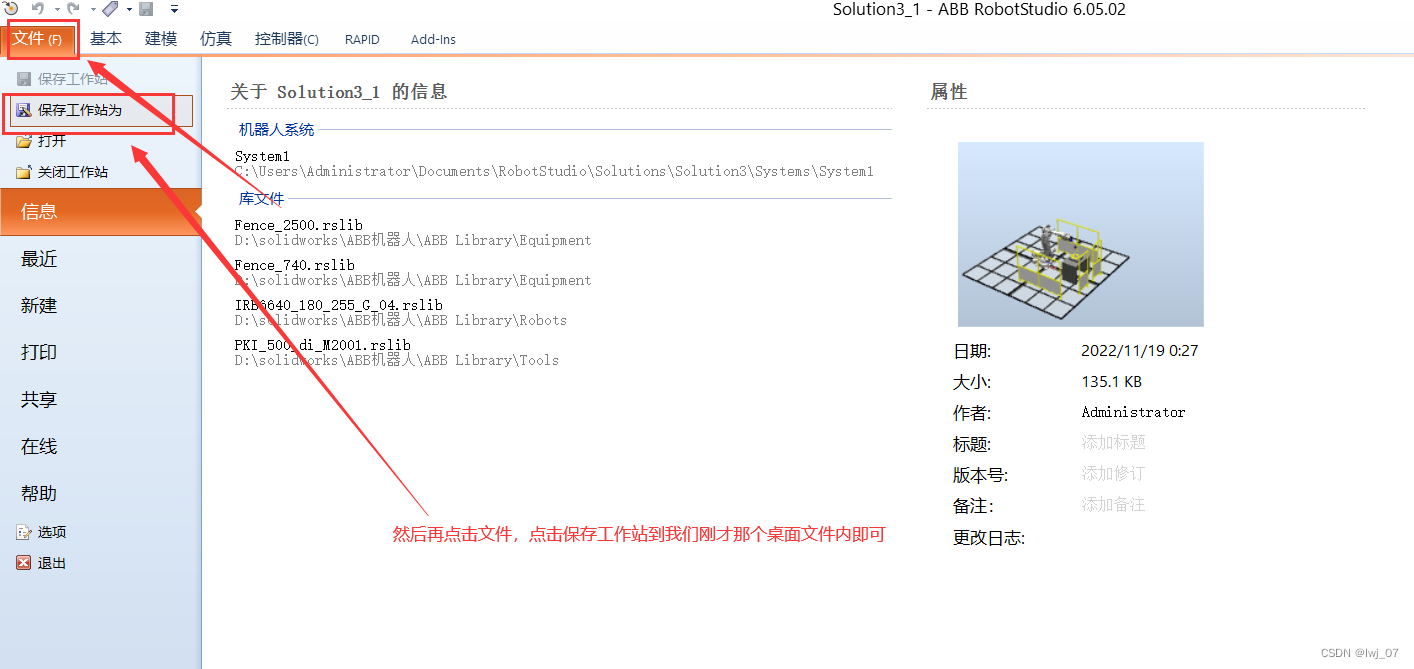Click the date value 2022/11/19 0:27

pos(1139,351)
